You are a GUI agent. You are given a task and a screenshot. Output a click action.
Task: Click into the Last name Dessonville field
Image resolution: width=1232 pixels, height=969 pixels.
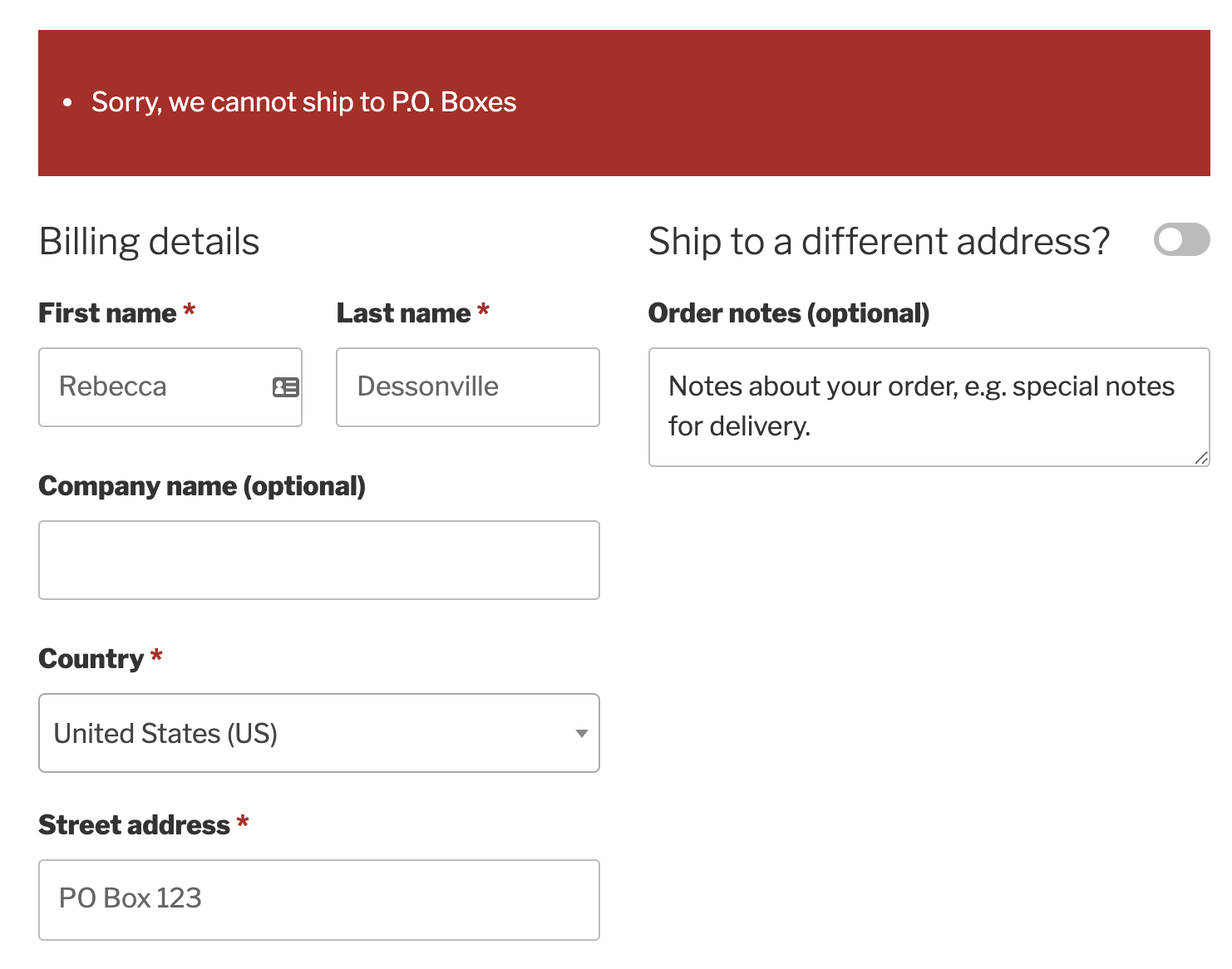point(468,387)
